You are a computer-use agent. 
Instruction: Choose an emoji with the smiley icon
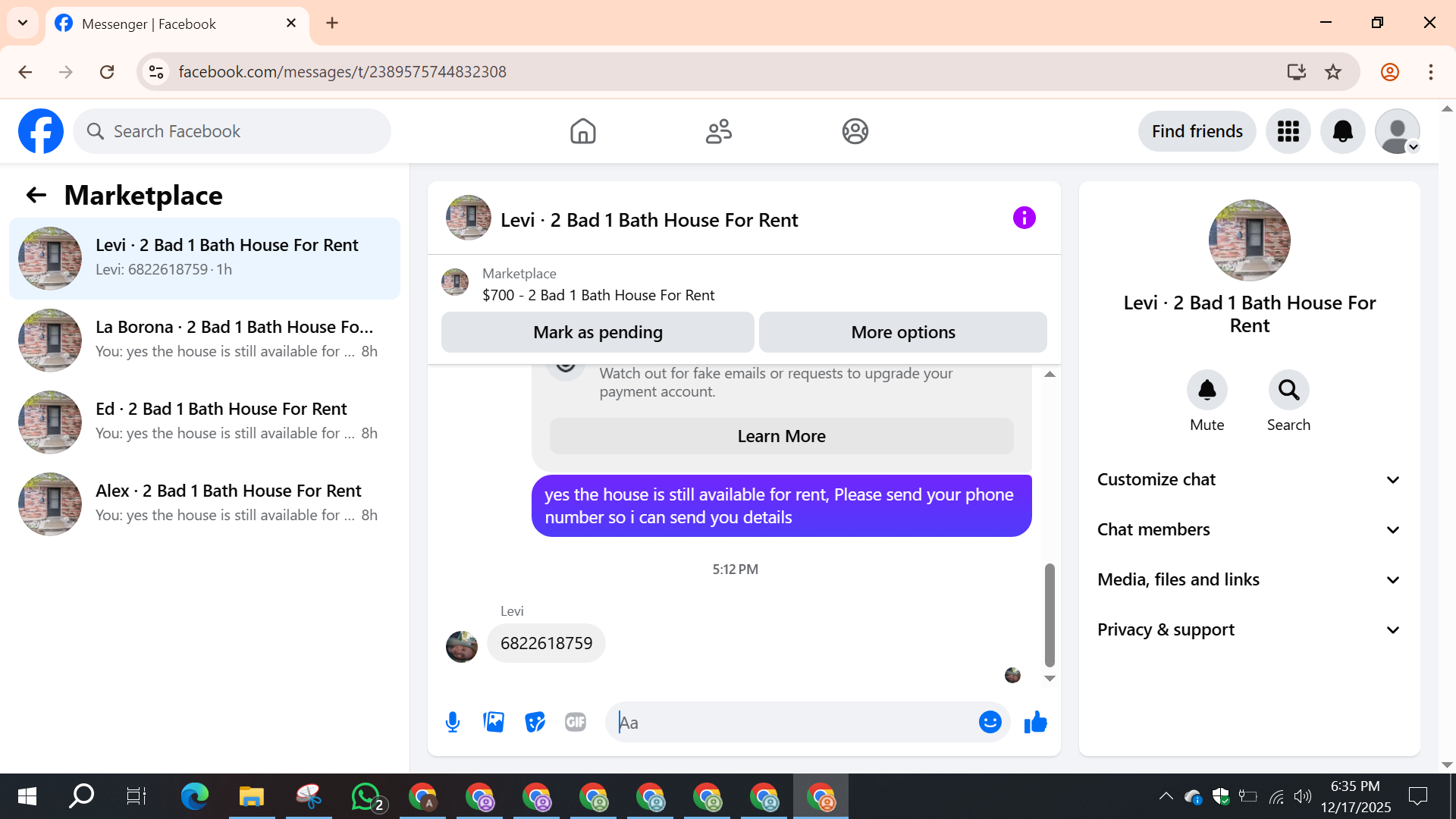990,722
